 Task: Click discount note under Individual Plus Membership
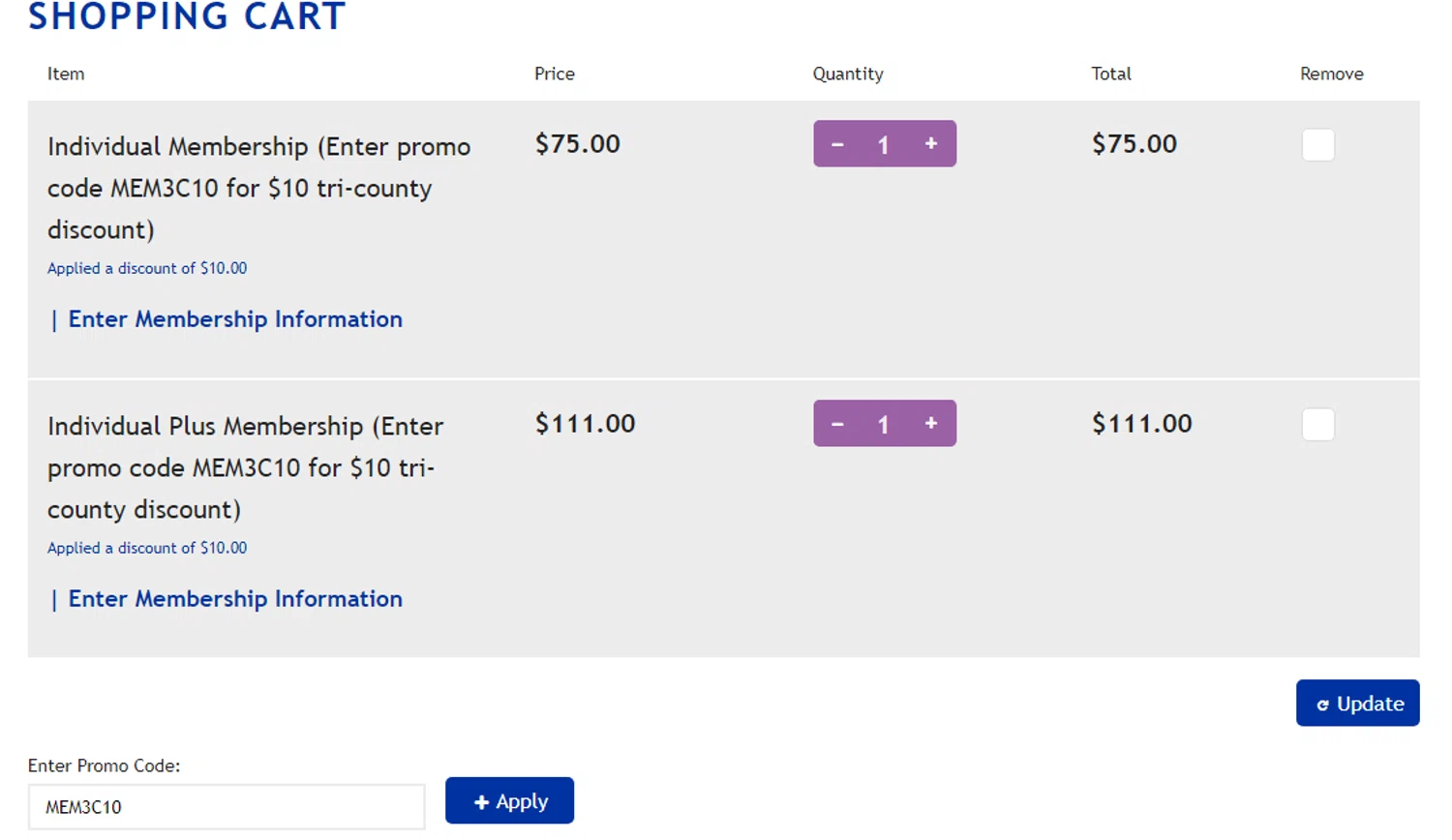[x=147, y=548]
